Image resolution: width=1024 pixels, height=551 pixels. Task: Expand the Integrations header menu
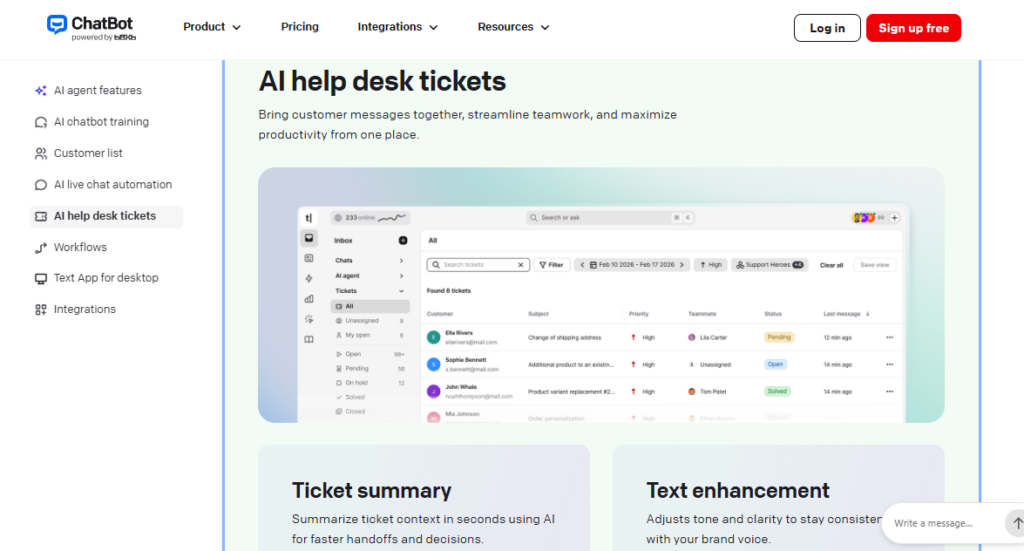click(397, 27)
